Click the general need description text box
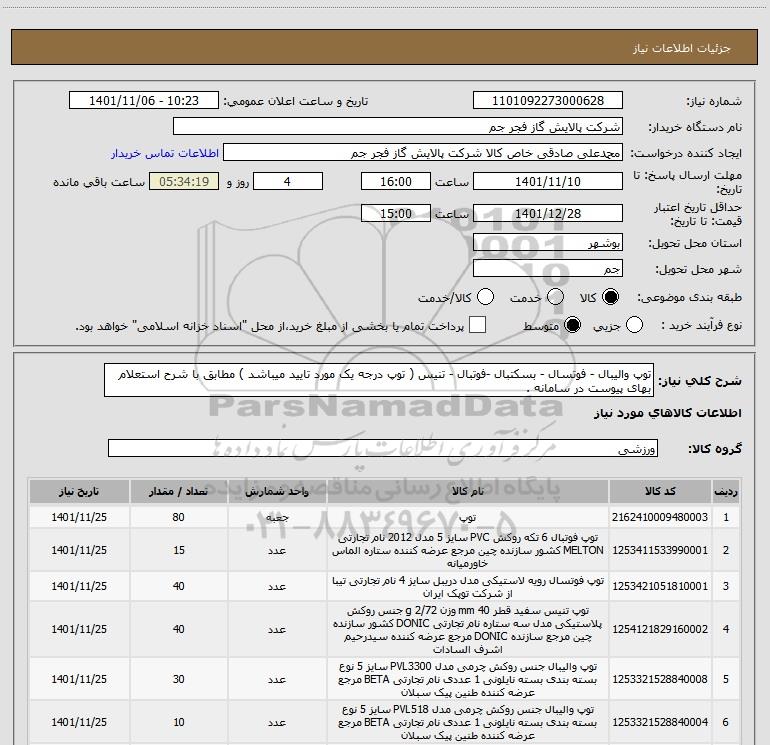This screenshot has width=770, height=745. pyautogui.click(x=379, y=380)
